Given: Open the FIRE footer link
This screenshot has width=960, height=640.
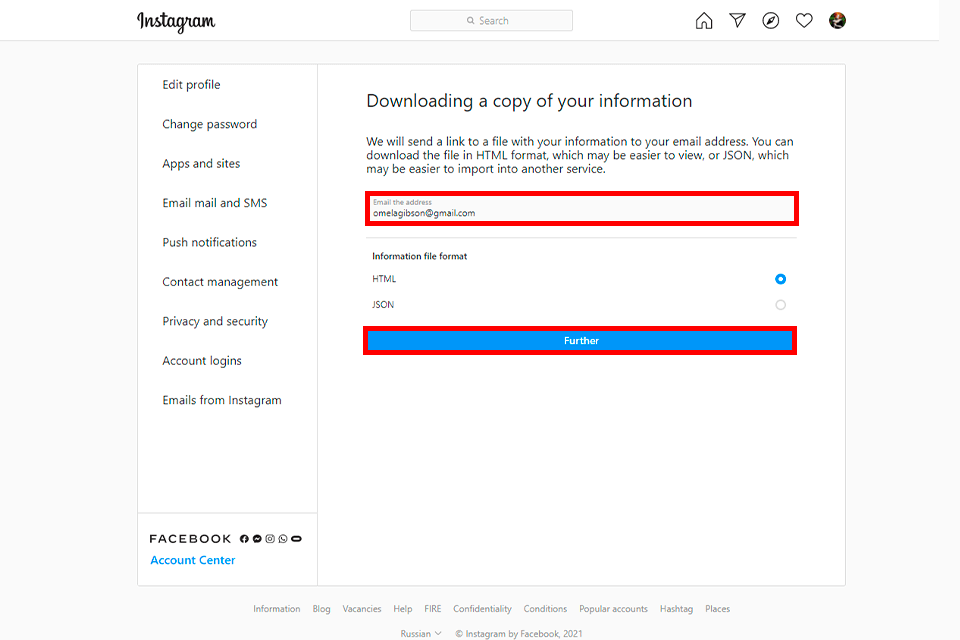Looking at the screenshot, I should [x=433, y=609].
